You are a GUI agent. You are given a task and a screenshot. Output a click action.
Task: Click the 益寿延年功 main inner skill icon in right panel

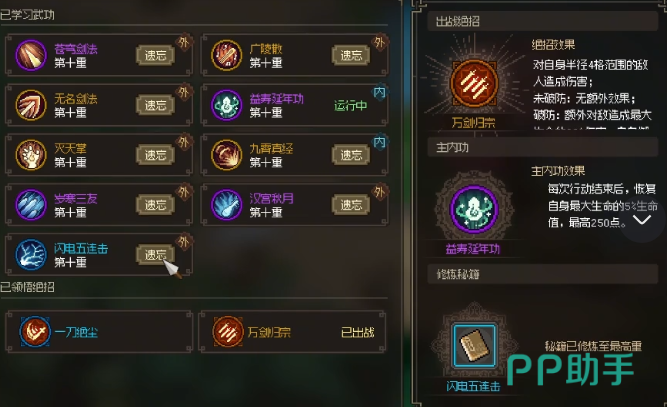[474, 209]
